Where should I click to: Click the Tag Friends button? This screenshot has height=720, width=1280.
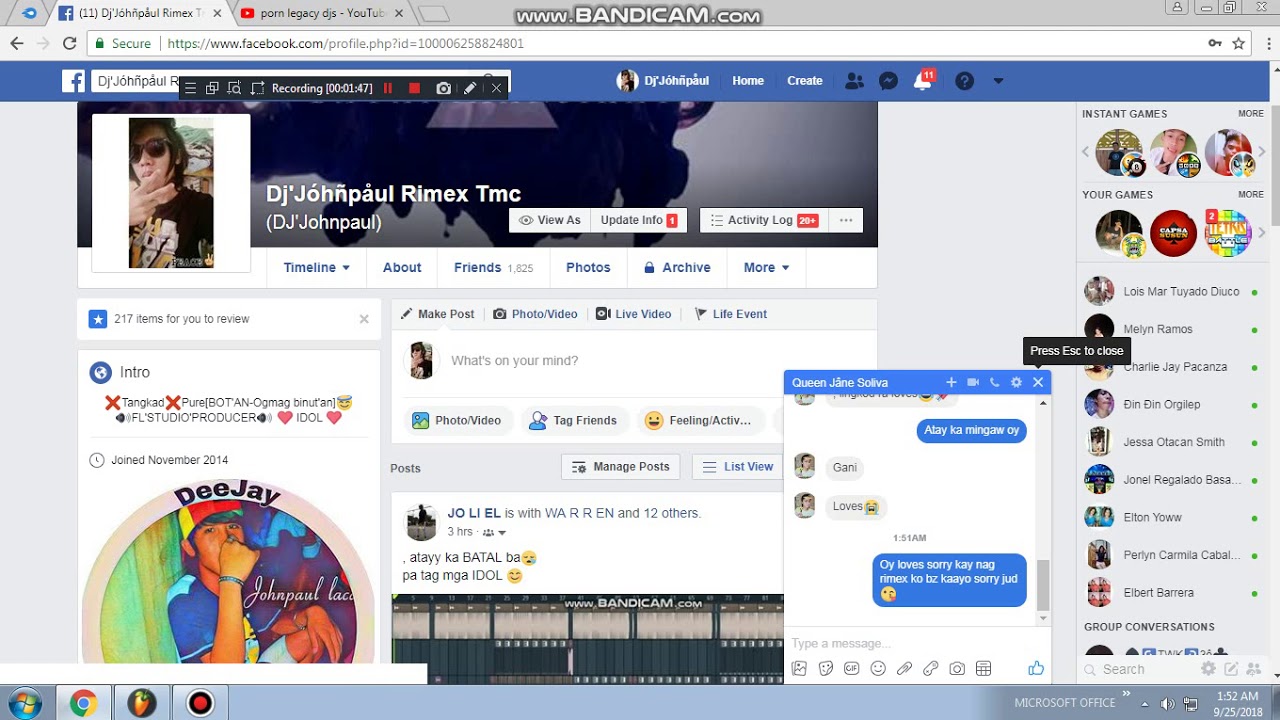coord(573,421)
